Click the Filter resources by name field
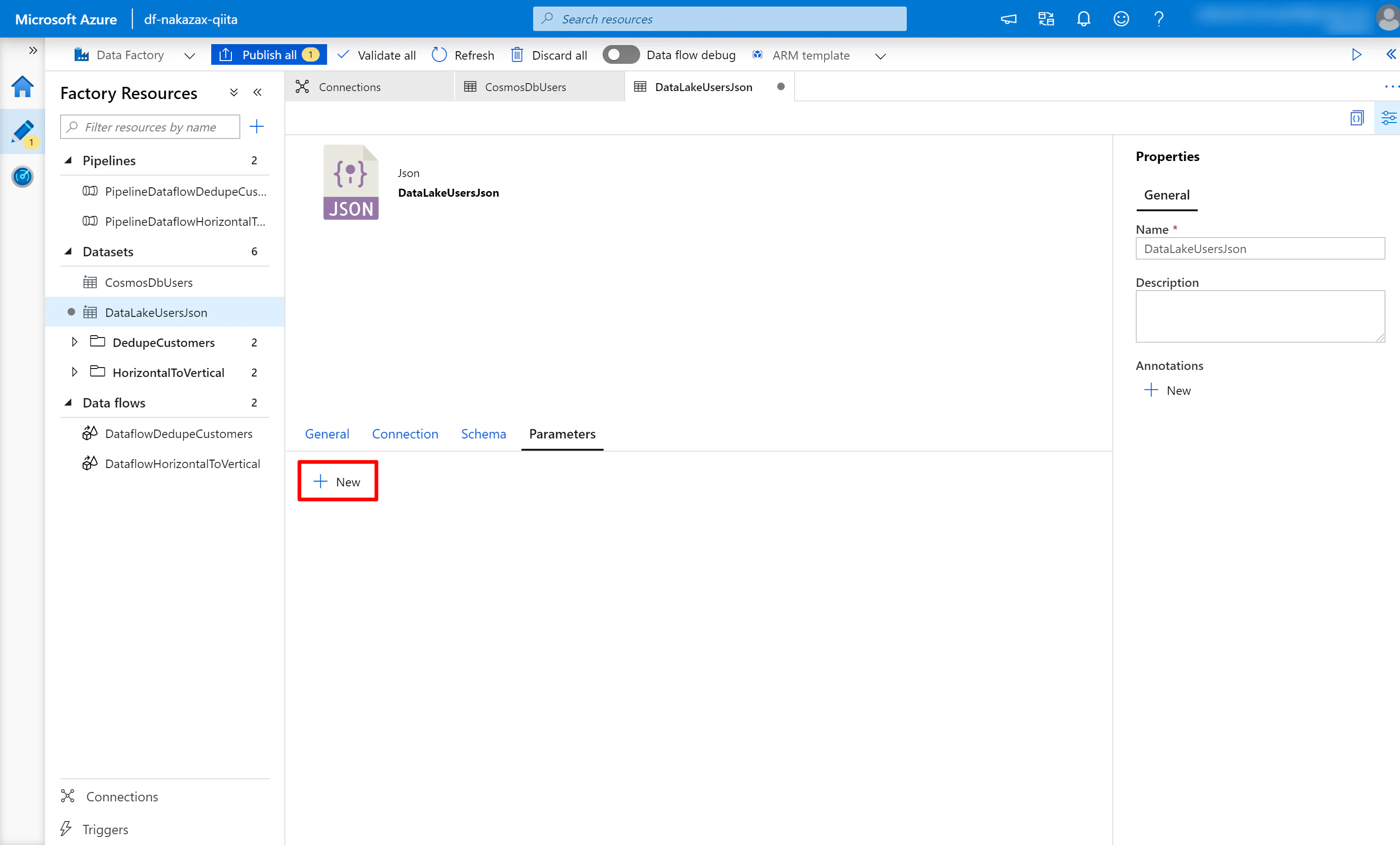 pos(150,127)
